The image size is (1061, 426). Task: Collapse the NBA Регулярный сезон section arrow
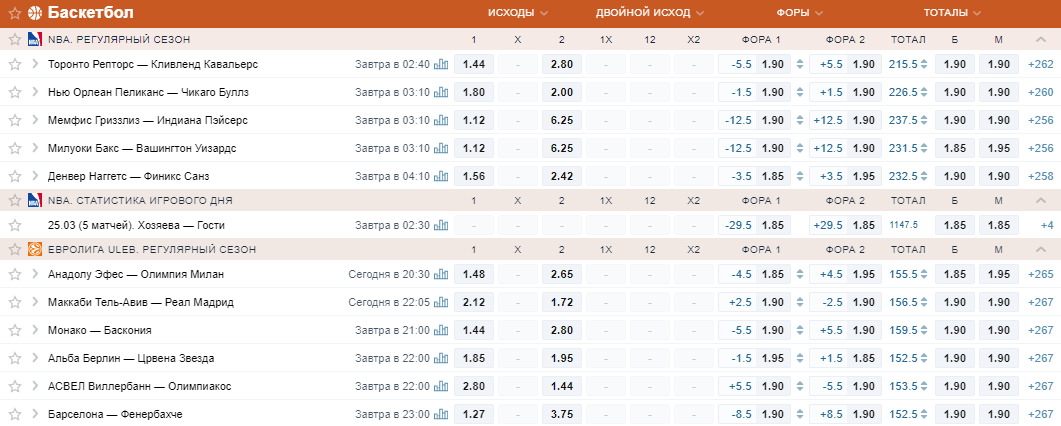pos(1041,39)
